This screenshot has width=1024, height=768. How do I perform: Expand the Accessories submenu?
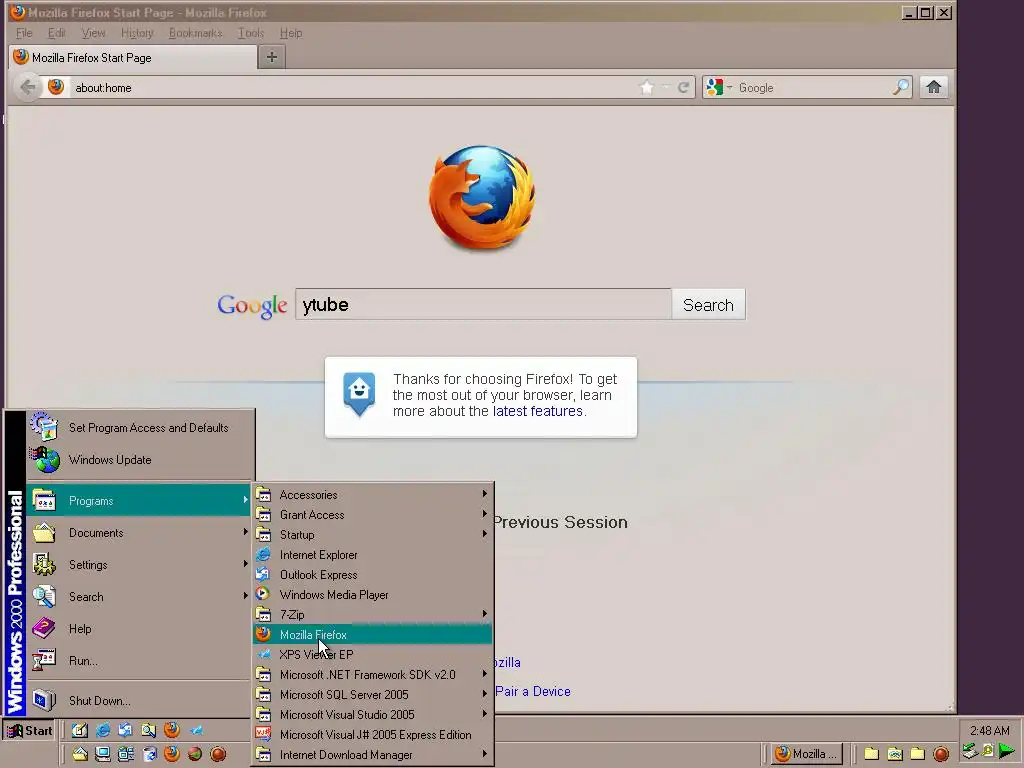(x=372, y=495)
